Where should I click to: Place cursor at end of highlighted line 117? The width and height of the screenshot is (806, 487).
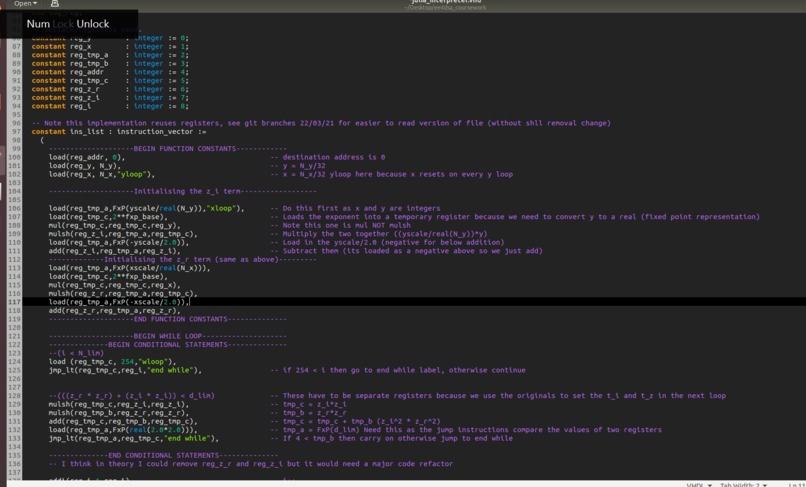(x=190, y=302)
